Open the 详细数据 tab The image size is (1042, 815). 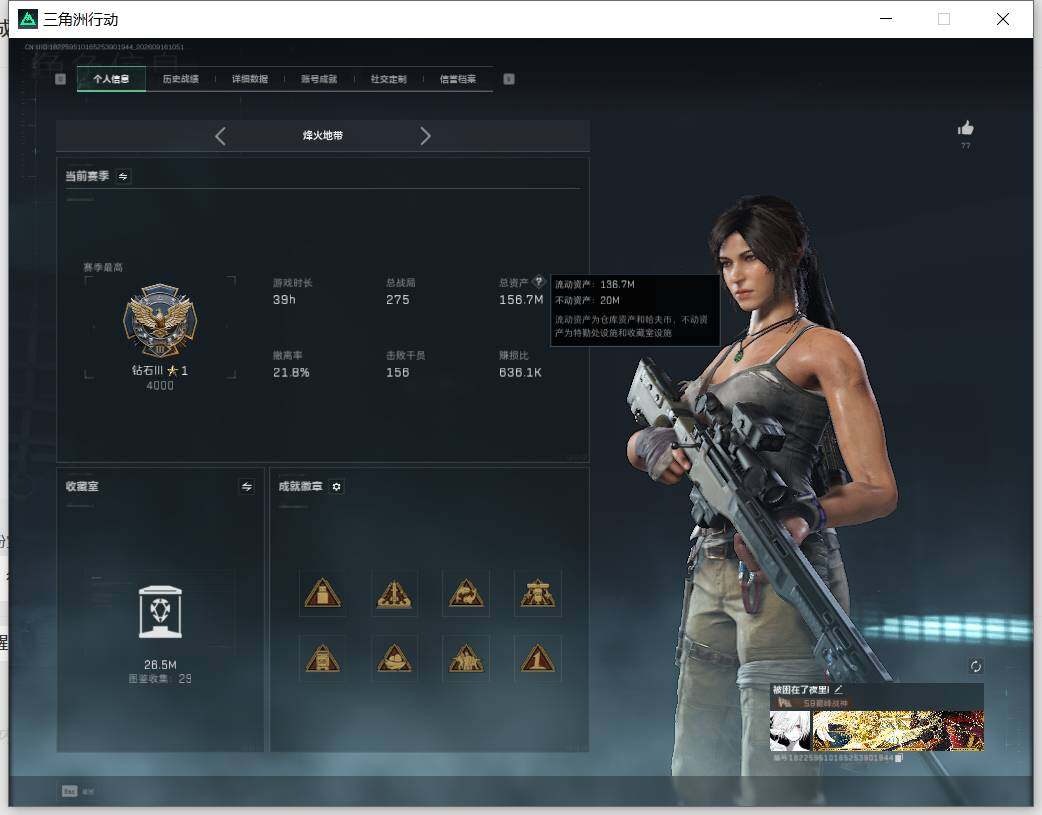coord(250,79)
